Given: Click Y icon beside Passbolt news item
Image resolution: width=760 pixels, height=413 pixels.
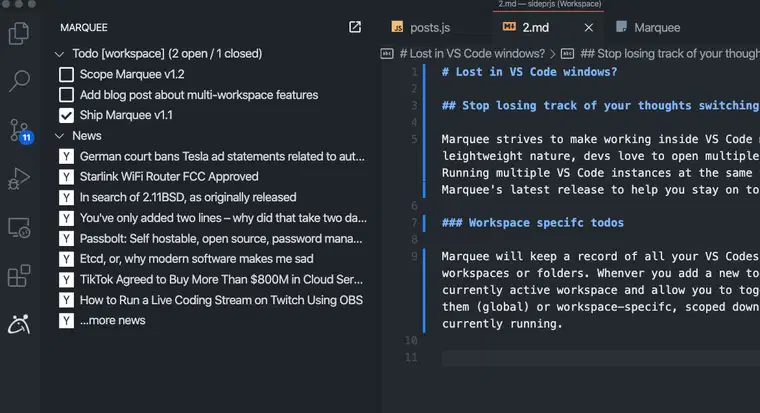Looking at the screenshot, I should click(x=66, y=238).
